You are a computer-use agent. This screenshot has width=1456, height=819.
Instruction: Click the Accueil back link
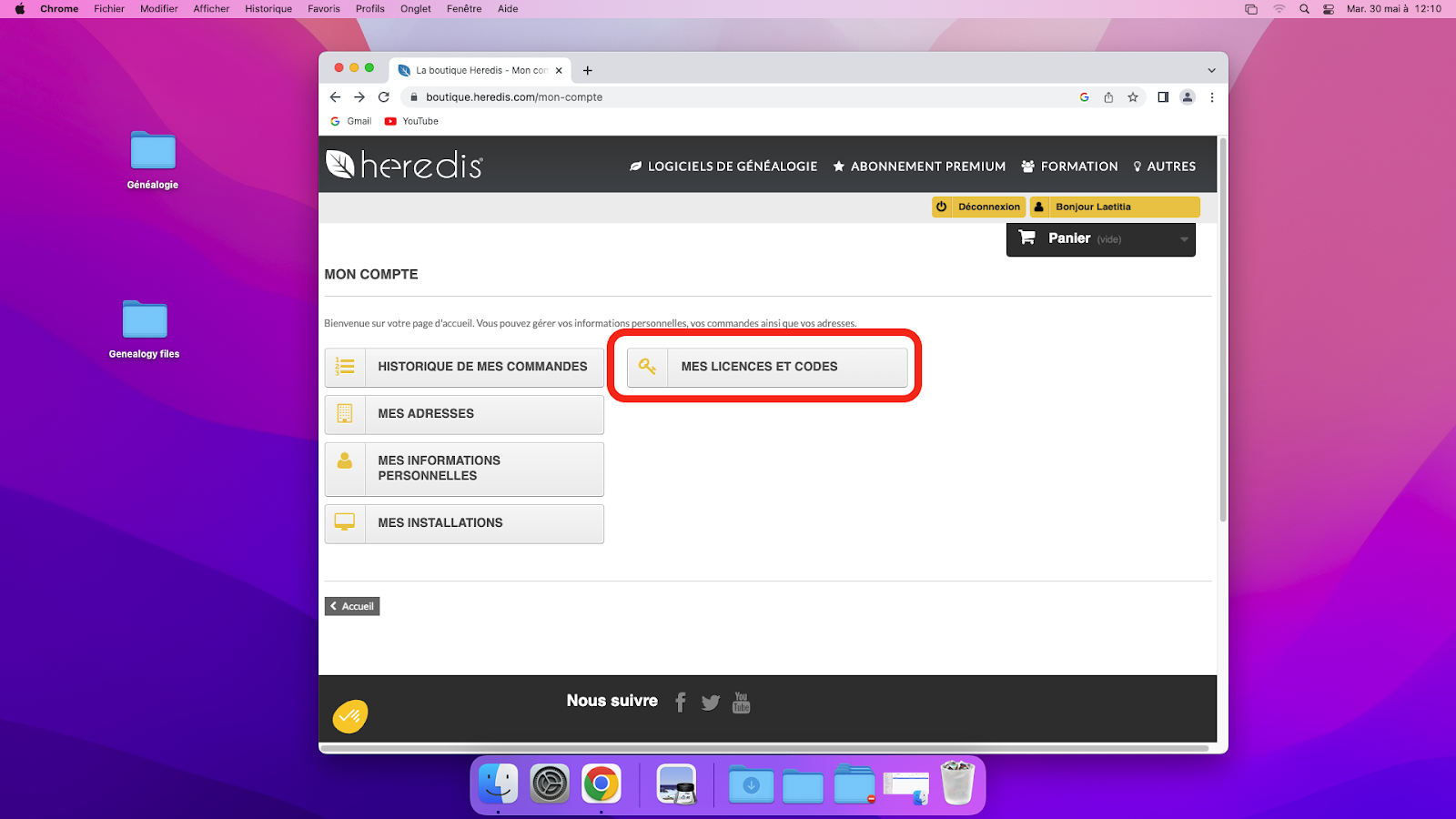[352, 606]
